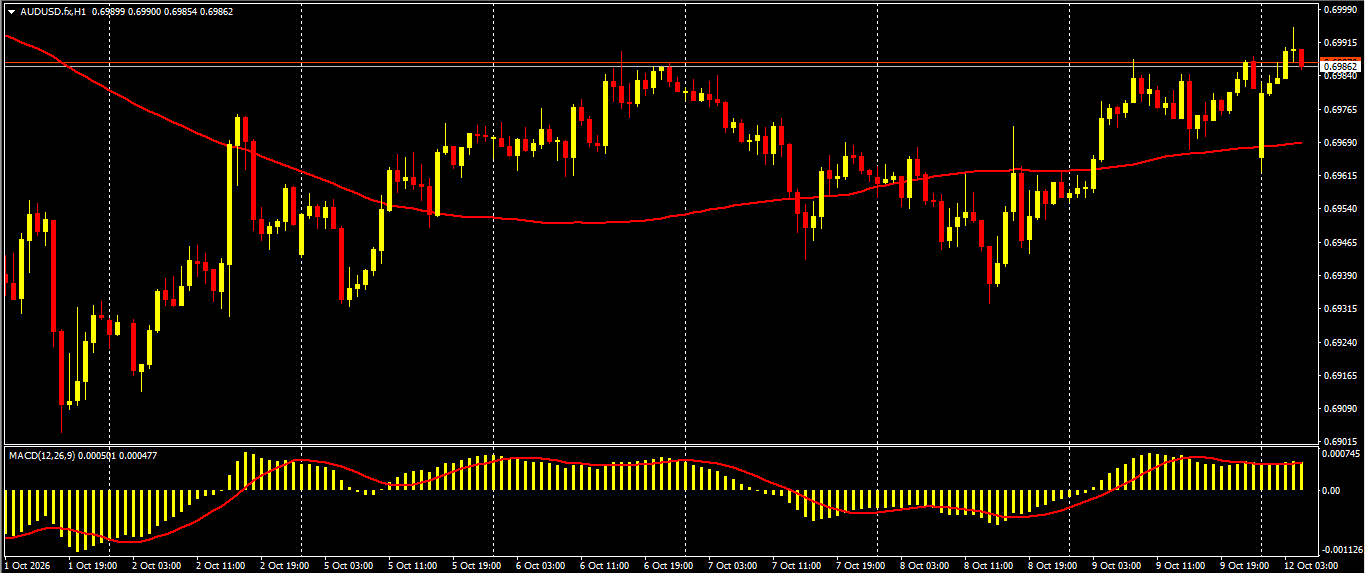Click the 7 Oct 19:00 time label
Screen dimensions: 1365x573
860,565
